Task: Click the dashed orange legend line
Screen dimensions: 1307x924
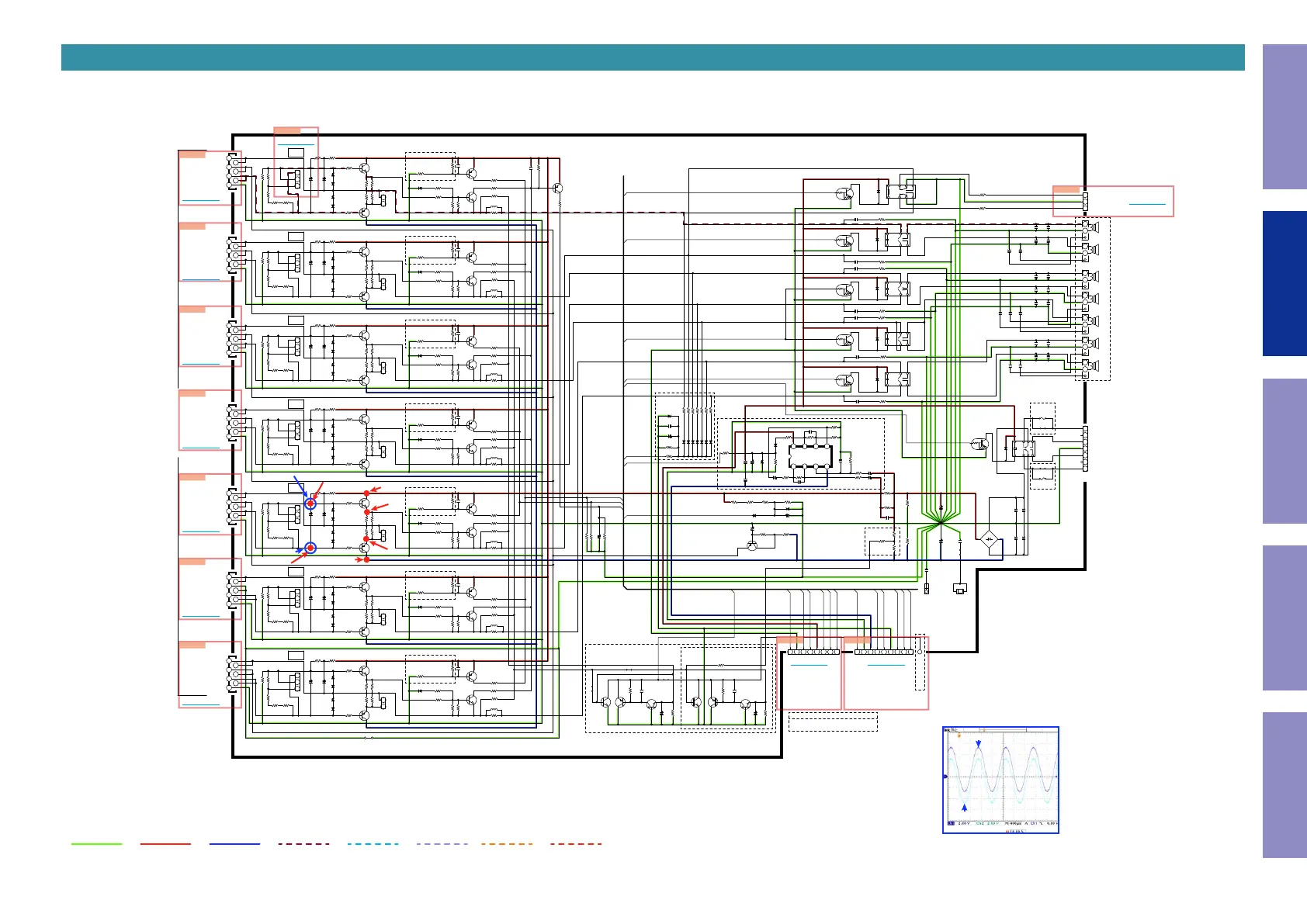Action: 507,844
